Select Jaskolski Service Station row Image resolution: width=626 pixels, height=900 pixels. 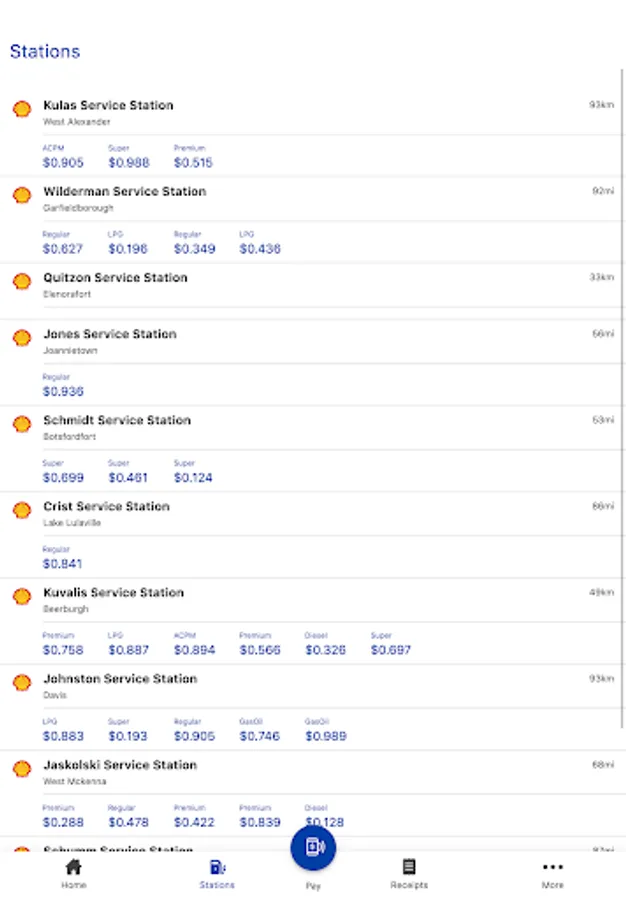[x=119, y=765]
